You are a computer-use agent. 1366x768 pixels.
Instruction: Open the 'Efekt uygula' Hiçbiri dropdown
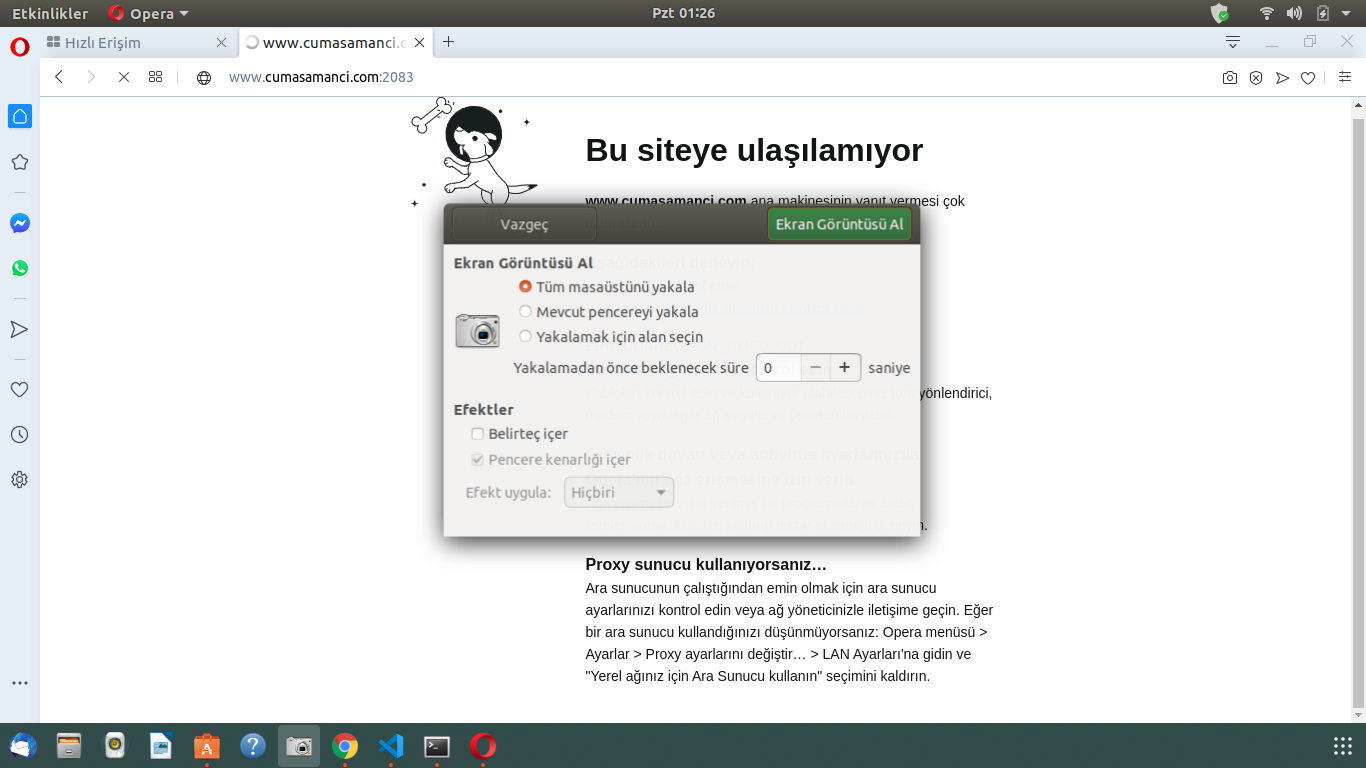619,493
